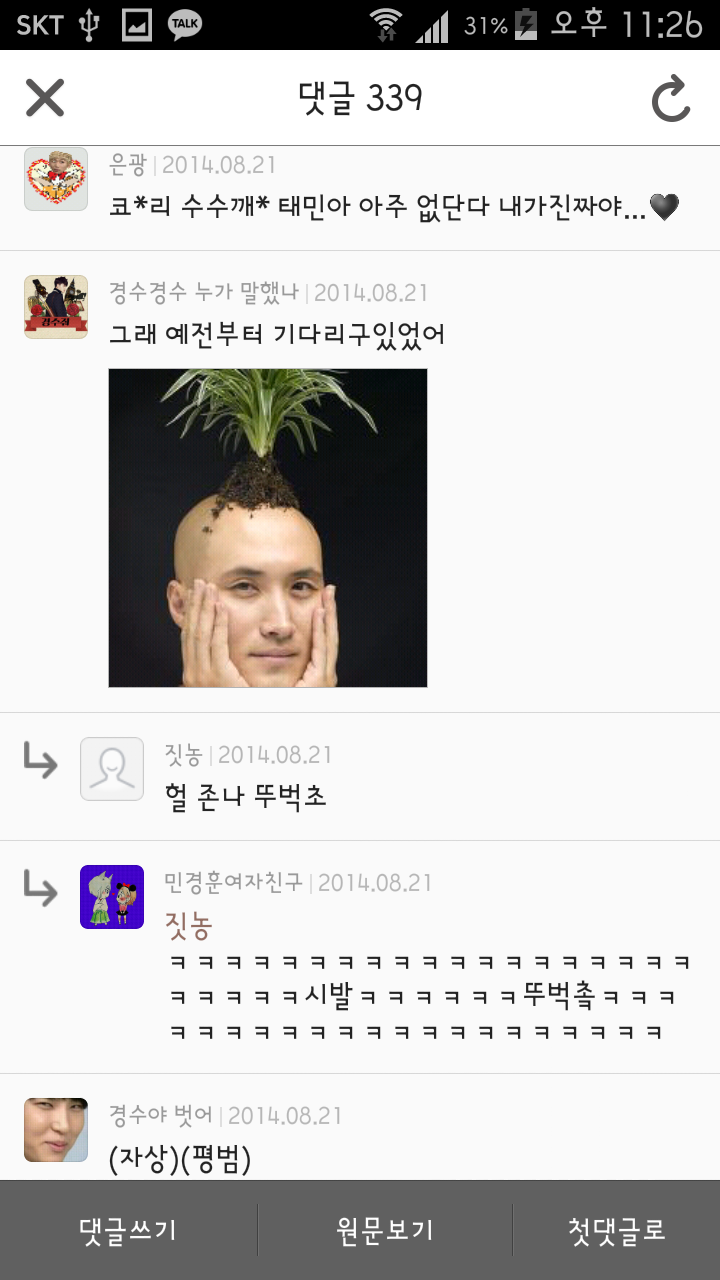Open the face avatar of 경수야 벗어

[x=56, y=1129]
